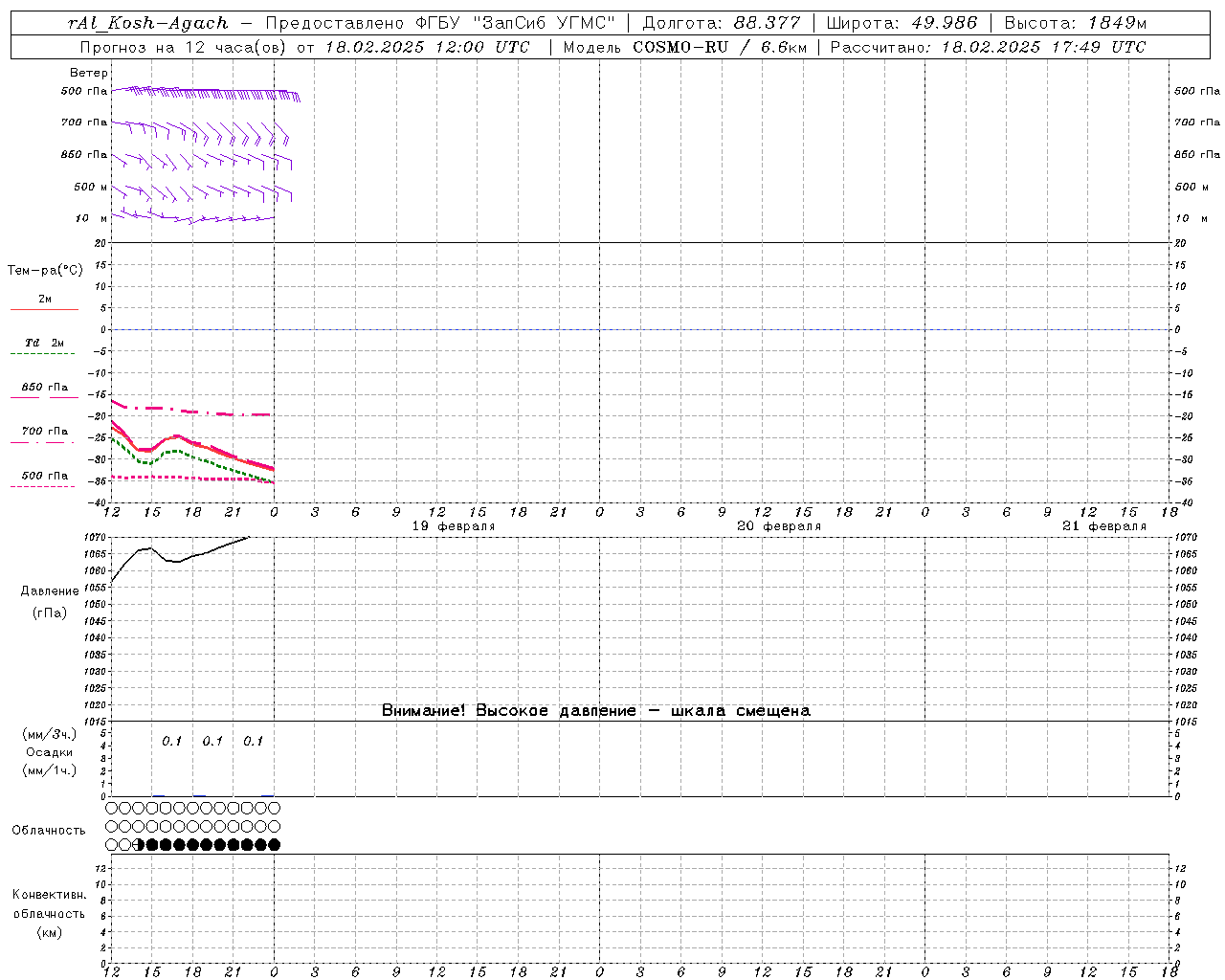Click the Ветер panel label
This screenshot has height=980, width=1225.
tap(89, 73)
